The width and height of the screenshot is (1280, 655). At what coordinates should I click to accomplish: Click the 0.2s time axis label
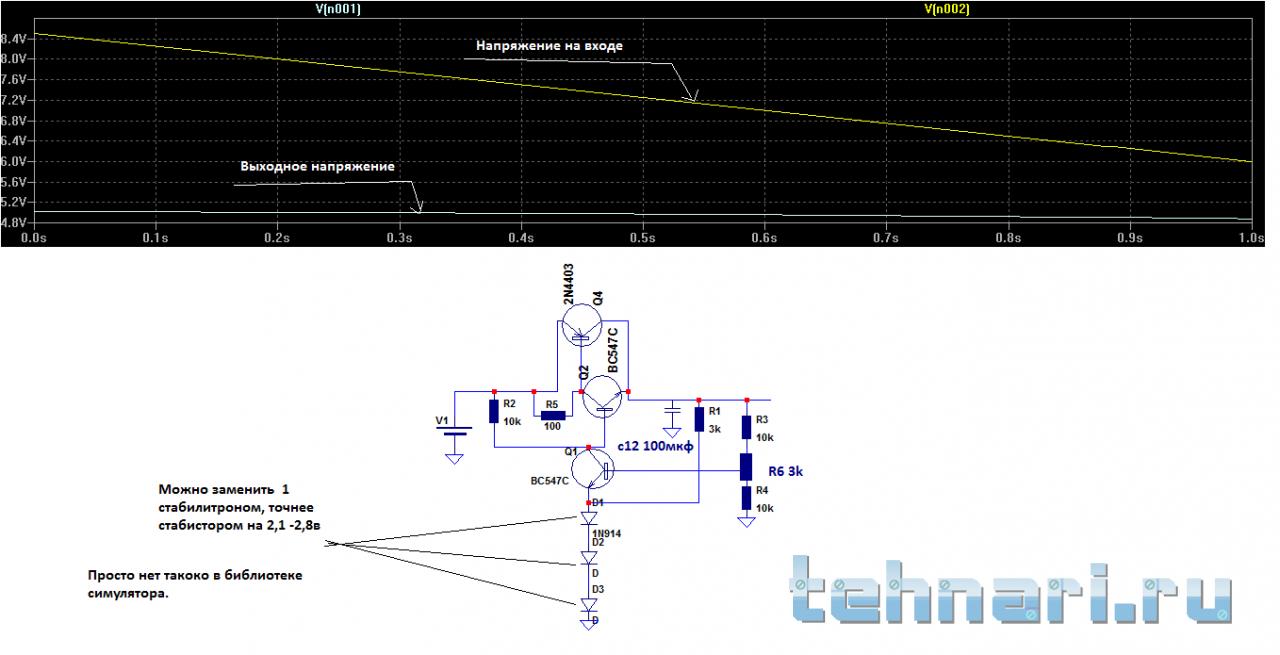(277, 239)
